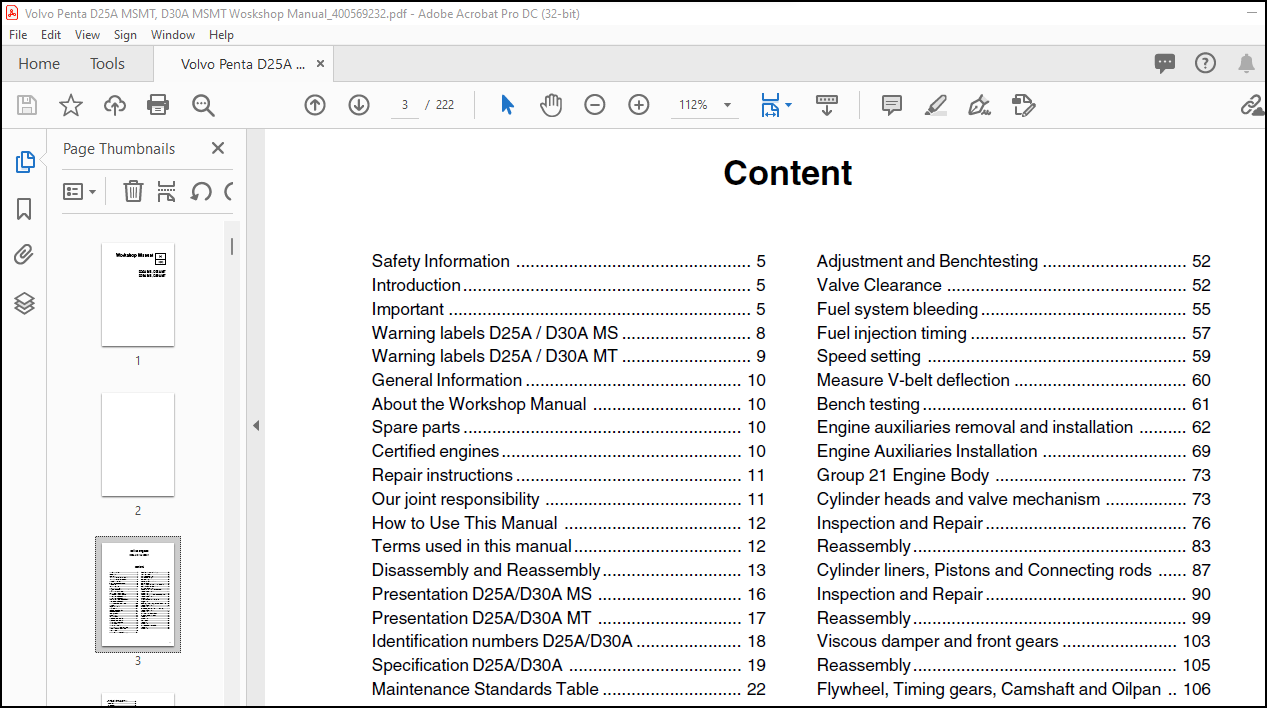Open the Help question mark icon
Screen dimensions: 1267x708
click(1206, 63)
